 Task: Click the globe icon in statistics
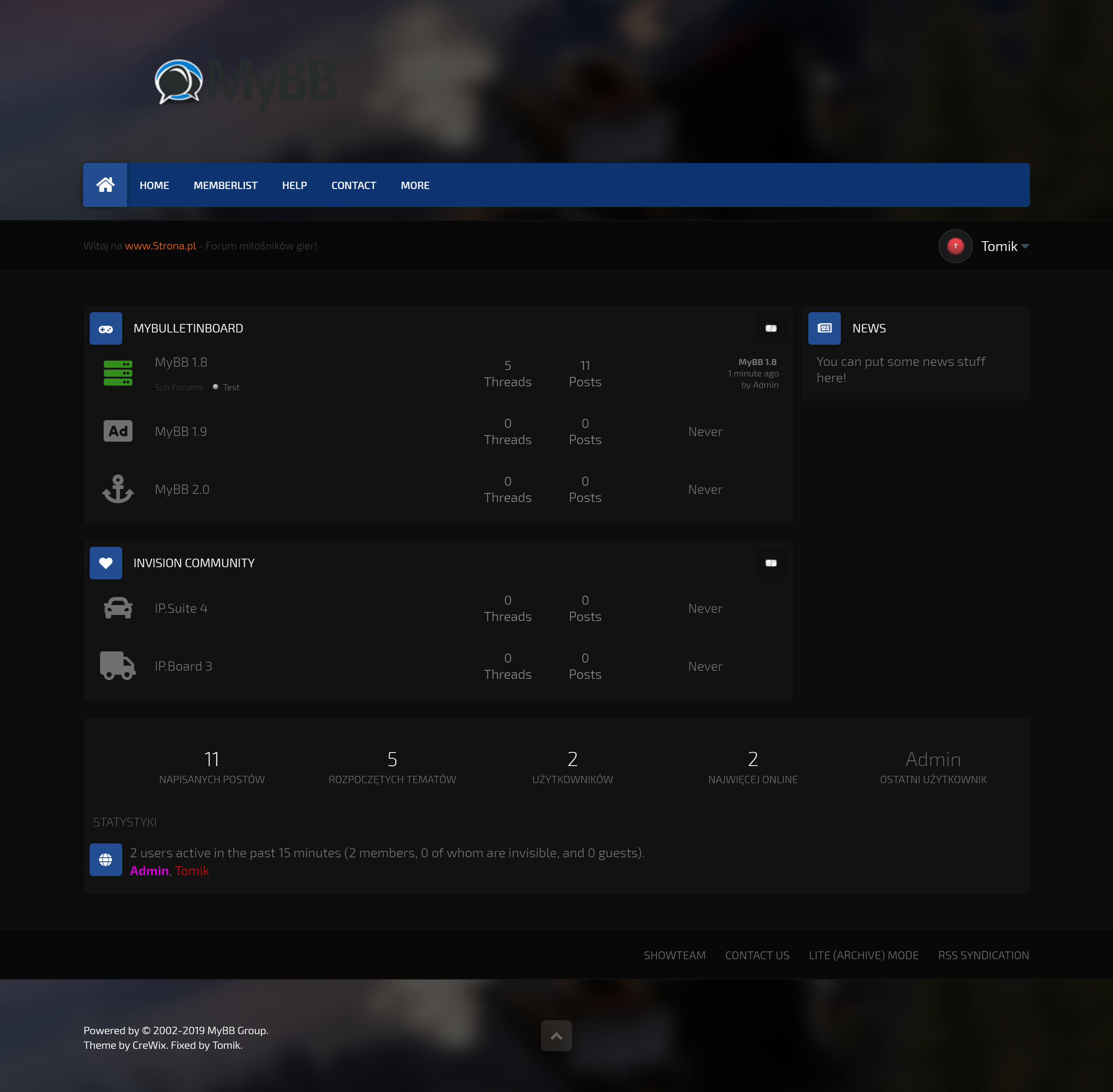point(106,860)
